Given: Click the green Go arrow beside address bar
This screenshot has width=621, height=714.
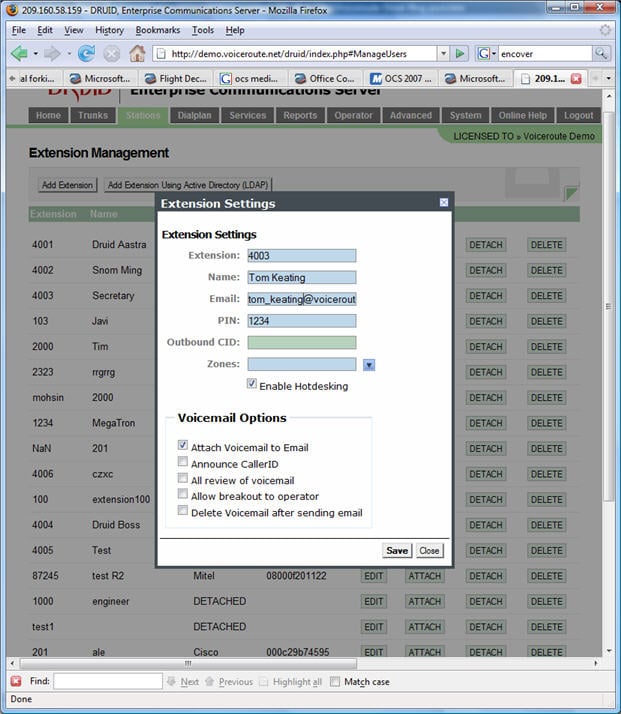Looking at the screenshot, I should (x=460, y=53).
